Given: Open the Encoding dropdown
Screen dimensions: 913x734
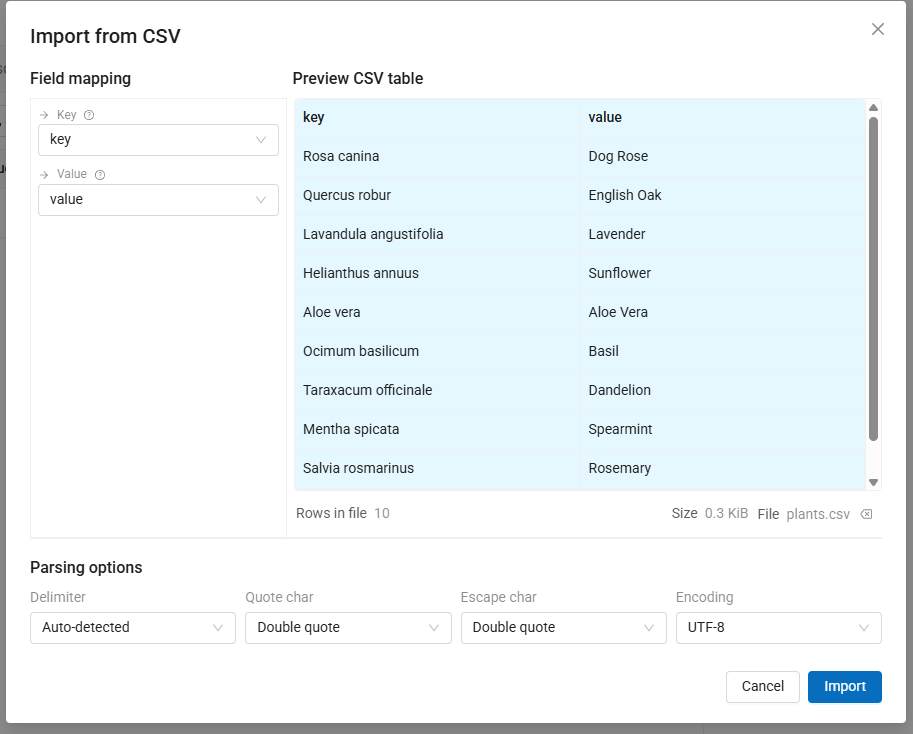Looking at the screenshot, I should 778,627.
